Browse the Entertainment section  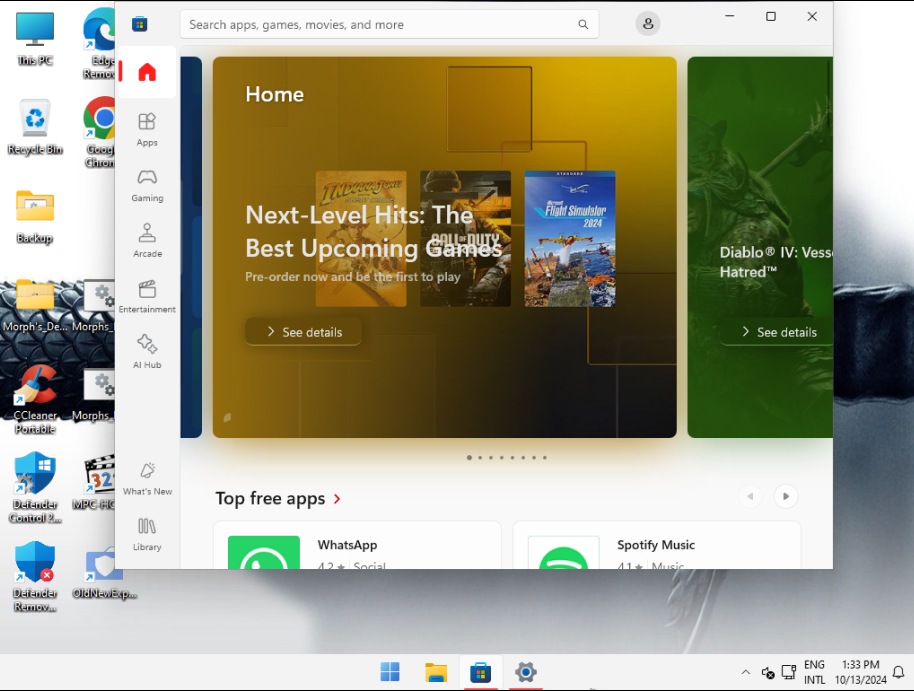click(x=147, y=296)
